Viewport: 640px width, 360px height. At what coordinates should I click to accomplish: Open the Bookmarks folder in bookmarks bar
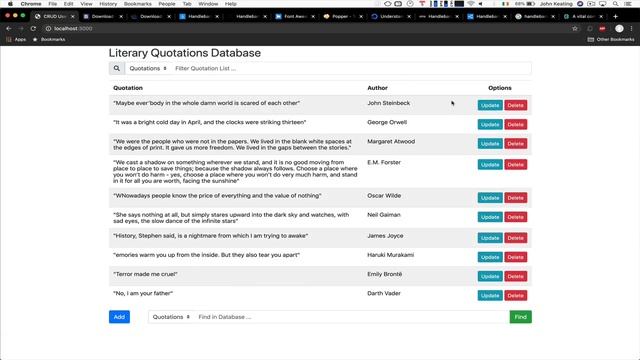click(49, 40)
